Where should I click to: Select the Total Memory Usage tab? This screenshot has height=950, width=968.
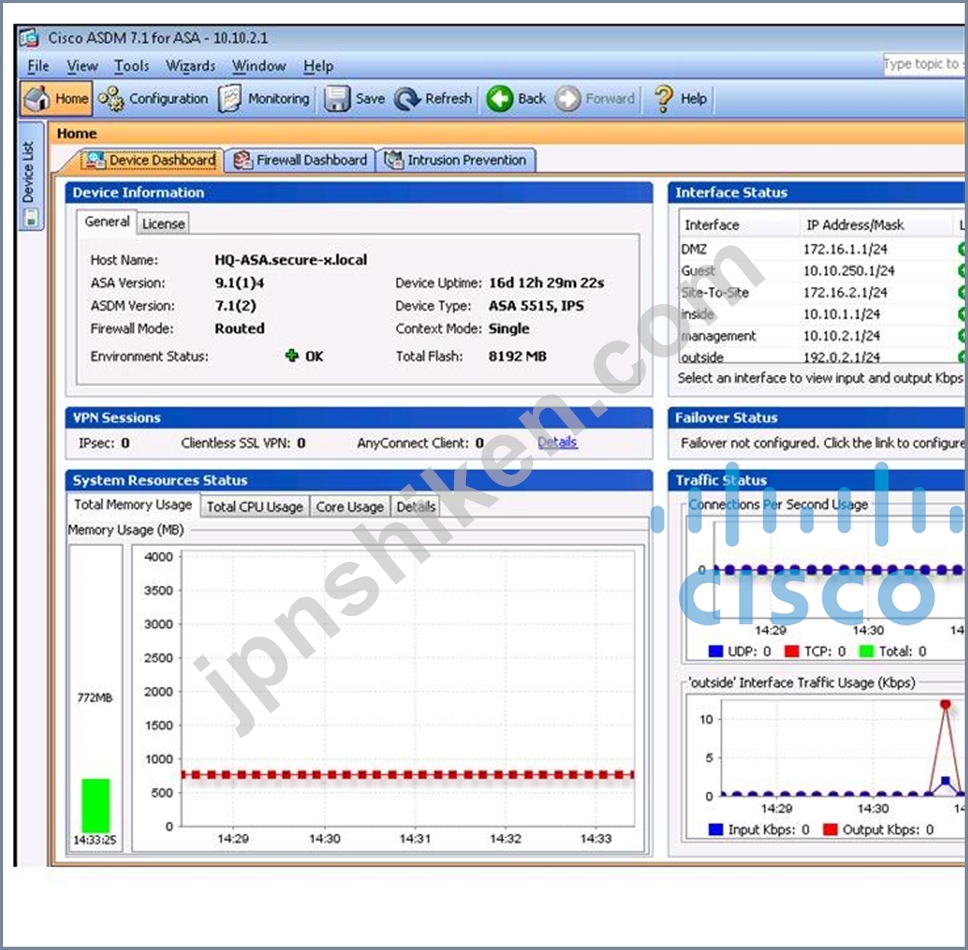coord(133,505)
